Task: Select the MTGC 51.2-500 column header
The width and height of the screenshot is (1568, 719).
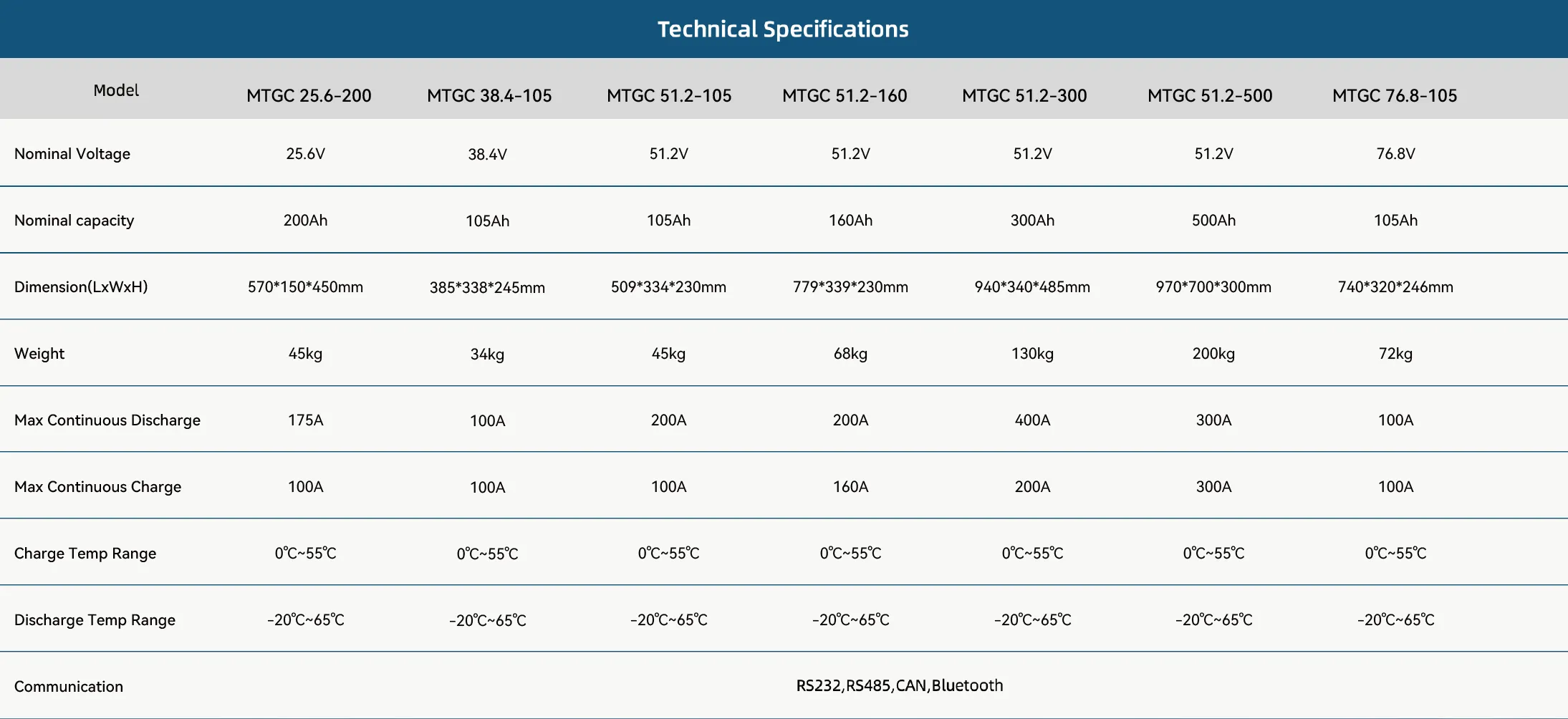Action: [1210, 96]
